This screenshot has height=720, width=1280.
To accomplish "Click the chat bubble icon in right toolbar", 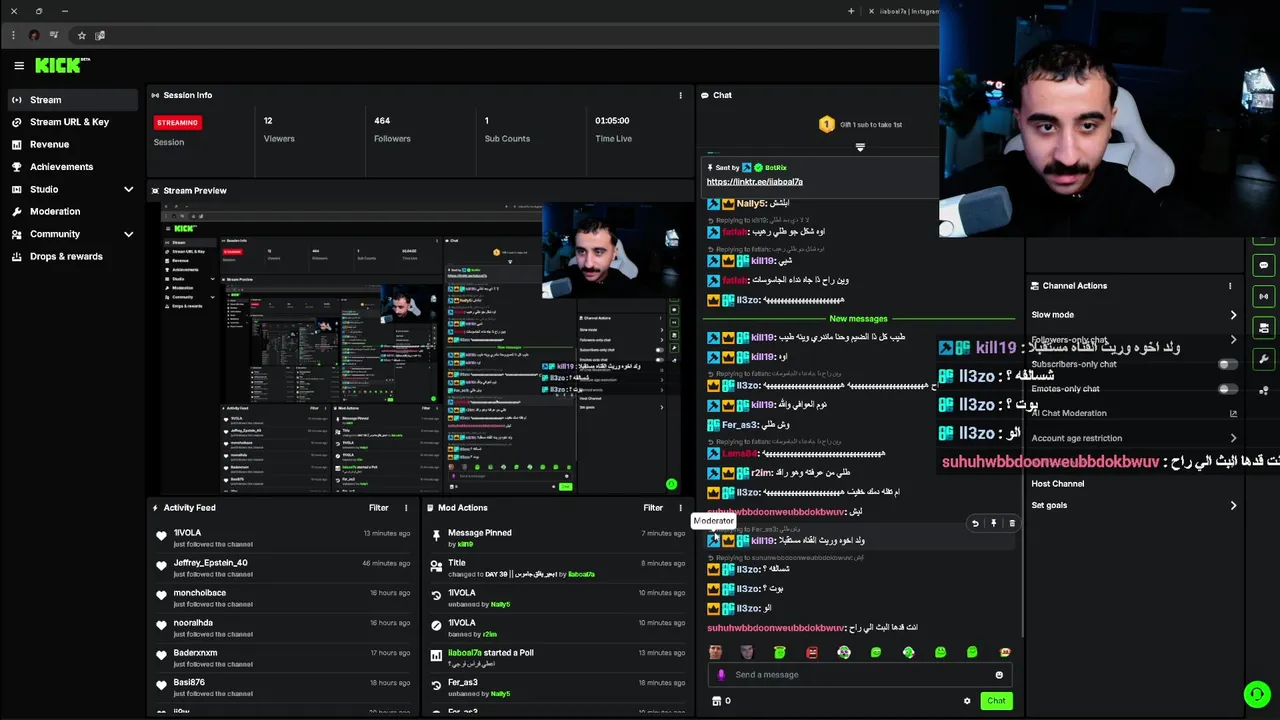I will coord(1264,266).
